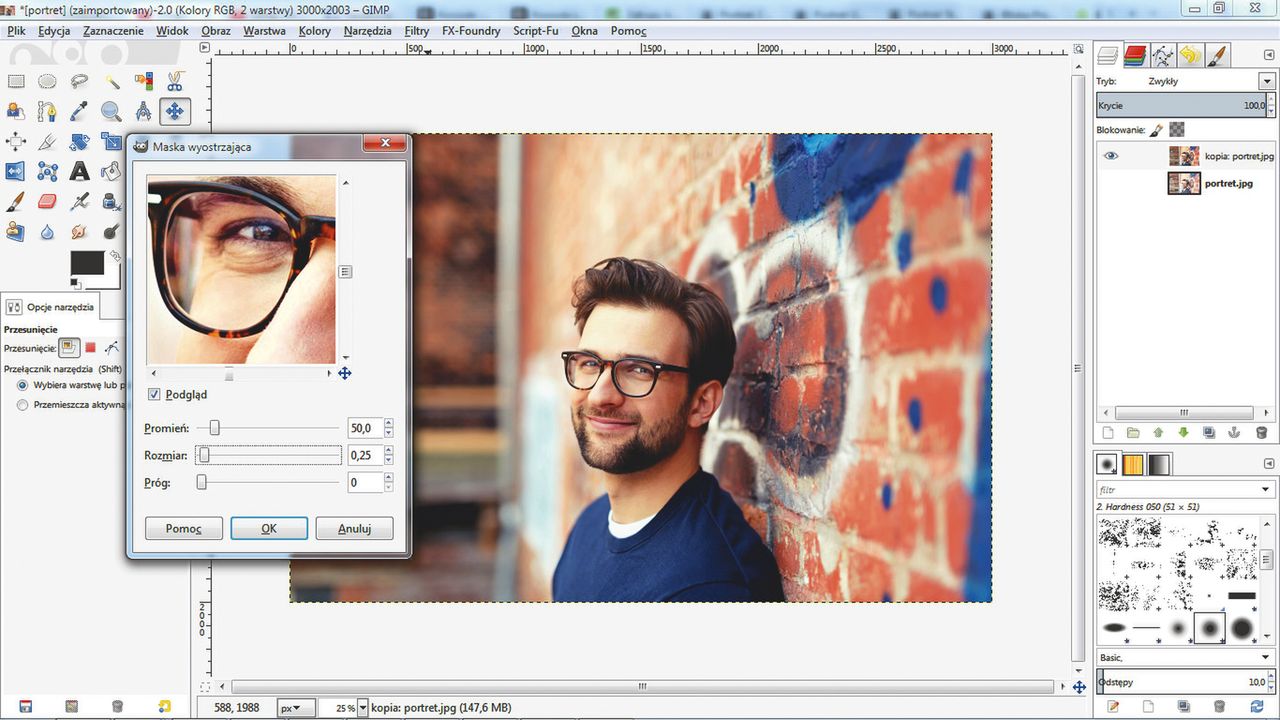Select the Smudge tool
Image resolution: width=1280 pixels, height=720 pixels.
(79, 231)
